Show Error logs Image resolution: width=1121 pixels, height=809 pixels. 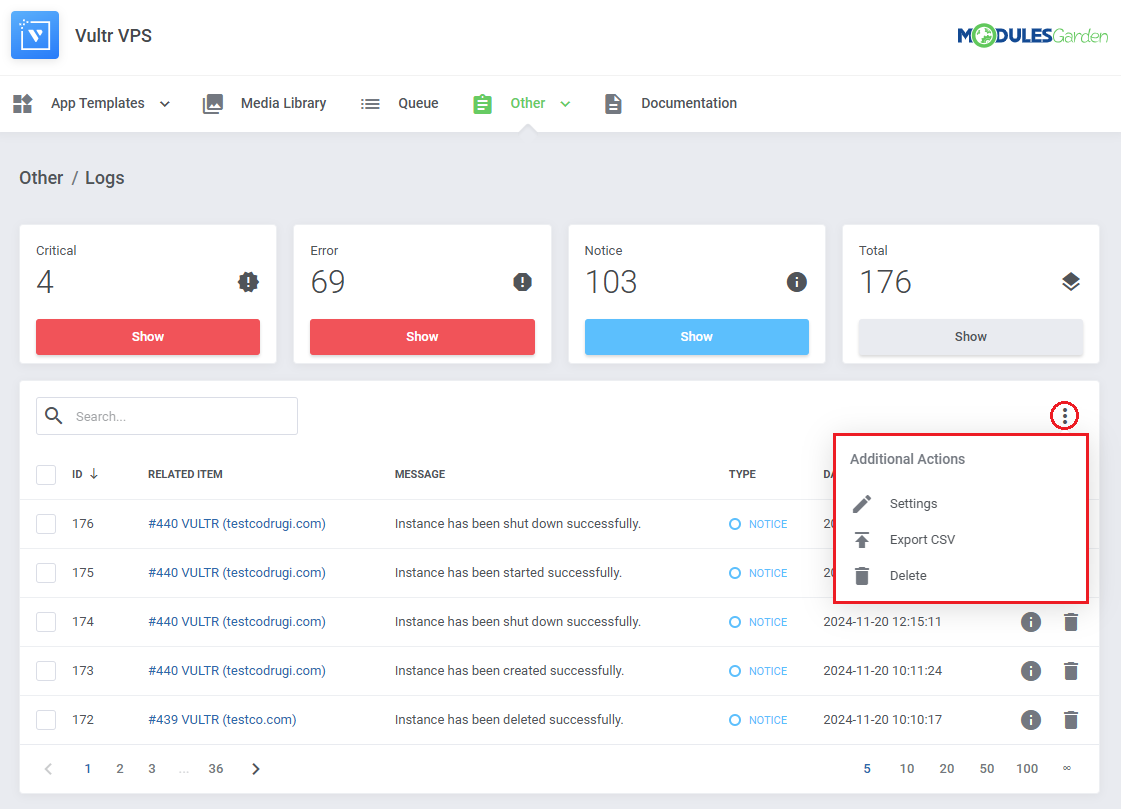click(x=422, y=337)
